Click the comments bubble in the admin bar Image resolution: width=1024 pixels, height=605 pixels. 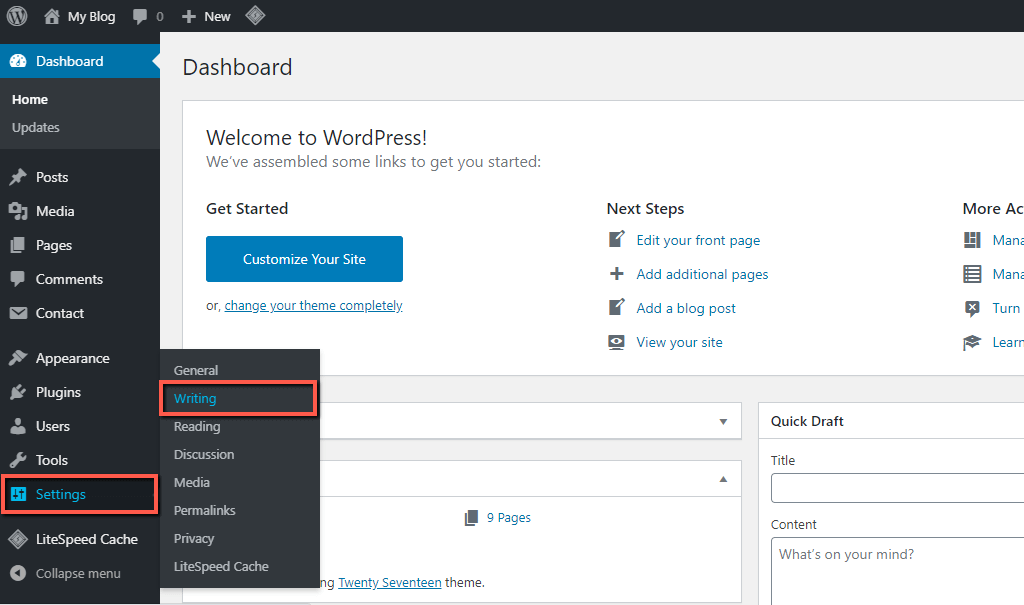pyautogui.click(x=140, y=15)
